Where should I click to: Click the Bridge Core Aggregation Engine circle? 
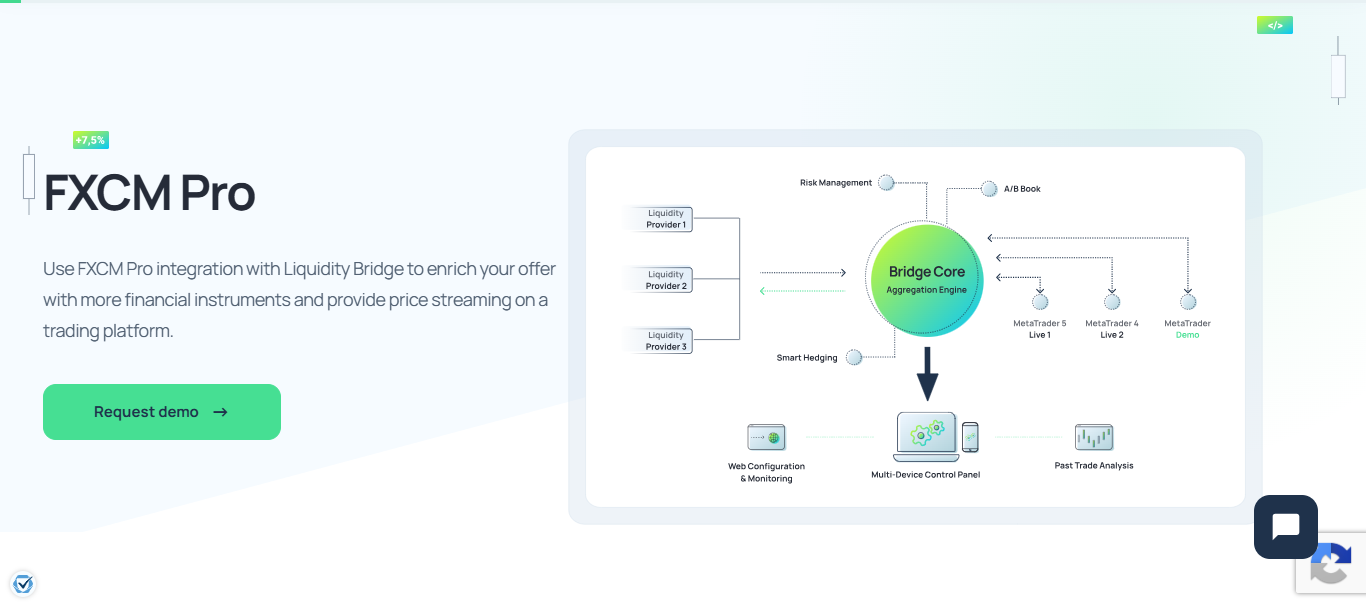927,279
